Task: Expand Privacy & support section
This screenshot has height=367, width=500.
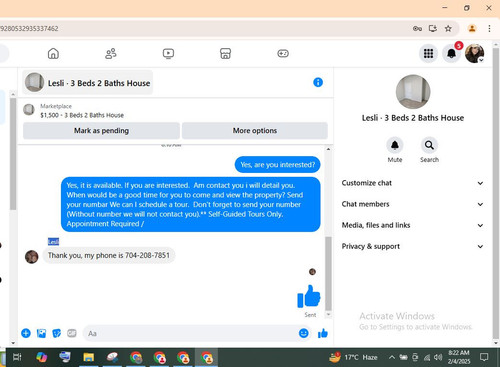Action: [x=413, y=246]
